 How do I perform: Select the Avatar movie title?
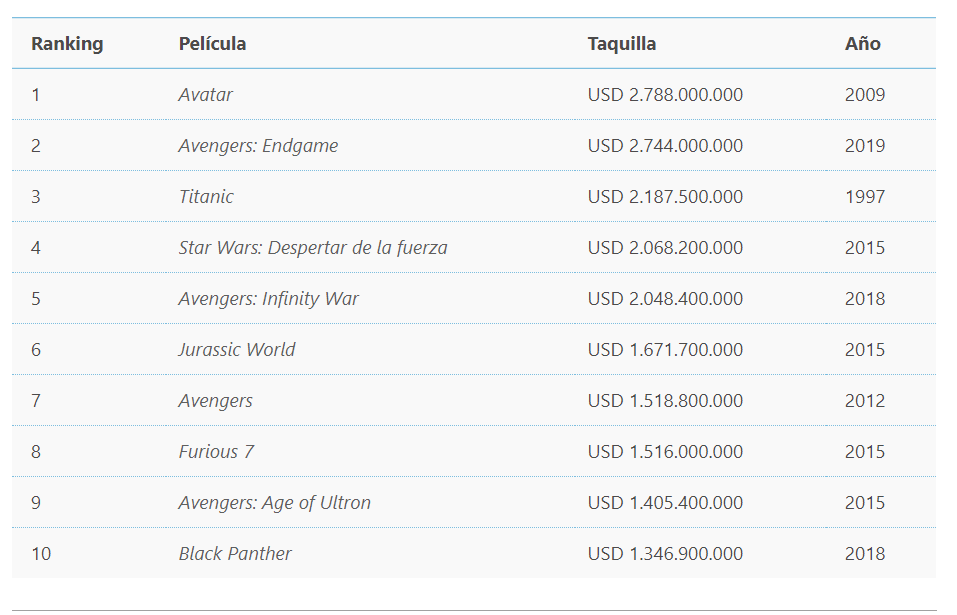(x=205, y=95)
